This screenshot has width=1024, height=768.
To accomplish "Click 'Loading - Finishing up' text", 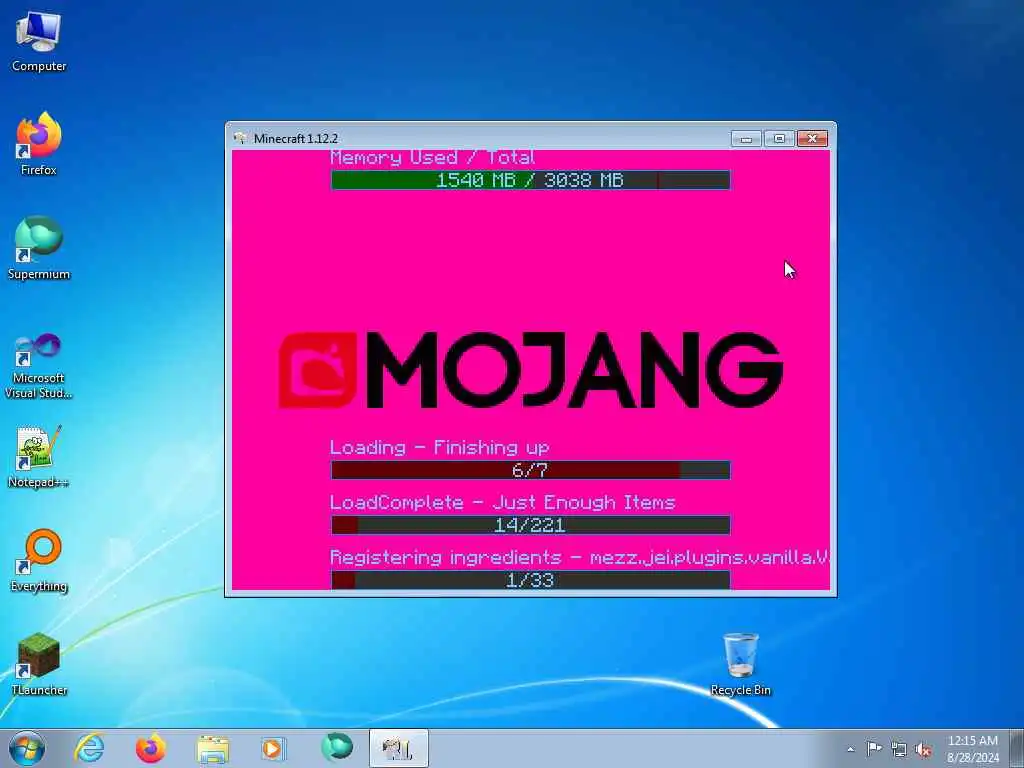I will [x=440, y=448].
